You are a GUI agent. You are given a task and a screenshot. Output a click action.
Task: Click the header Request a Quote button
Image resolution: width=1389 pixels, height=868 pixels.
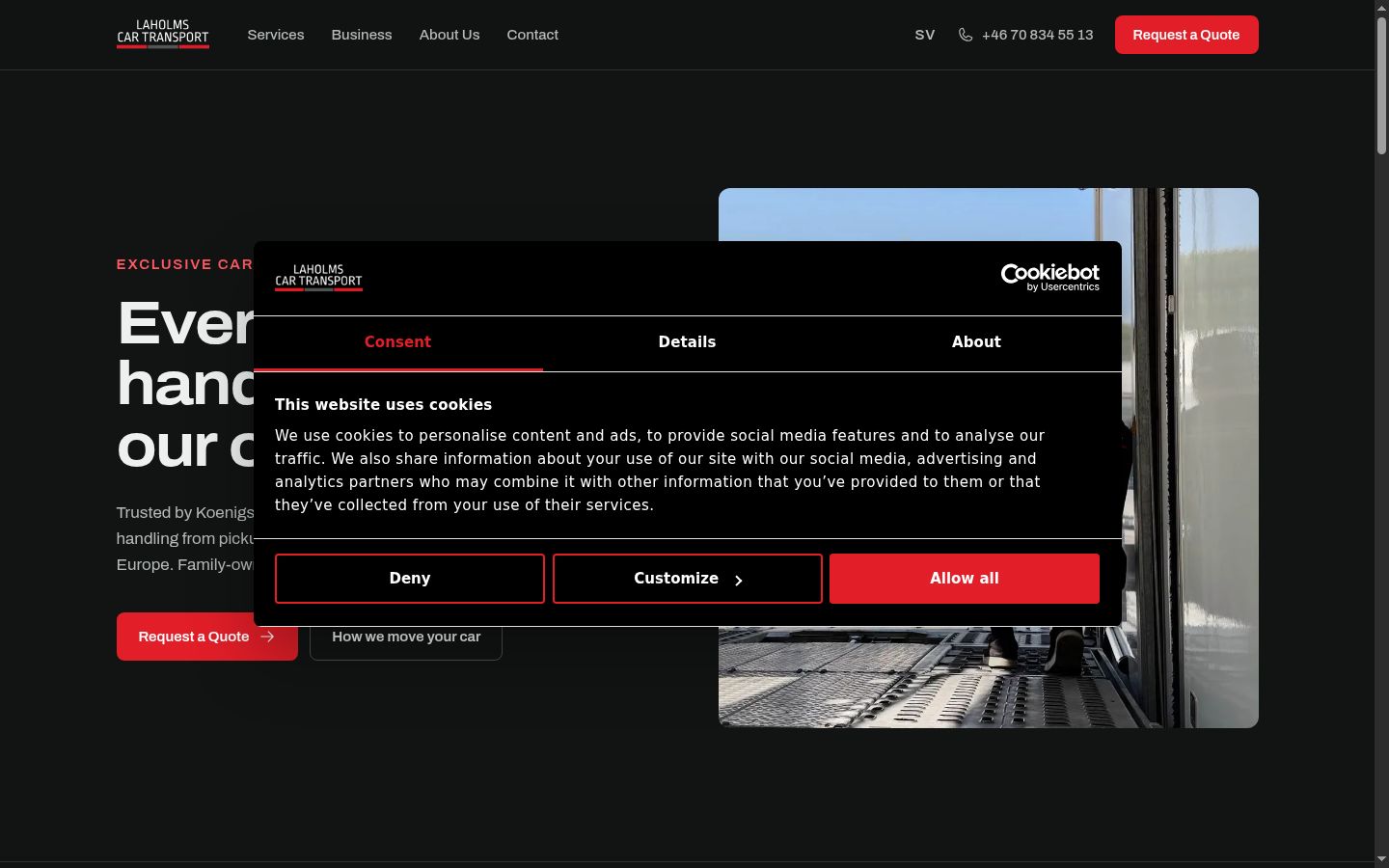point(1186,35)
